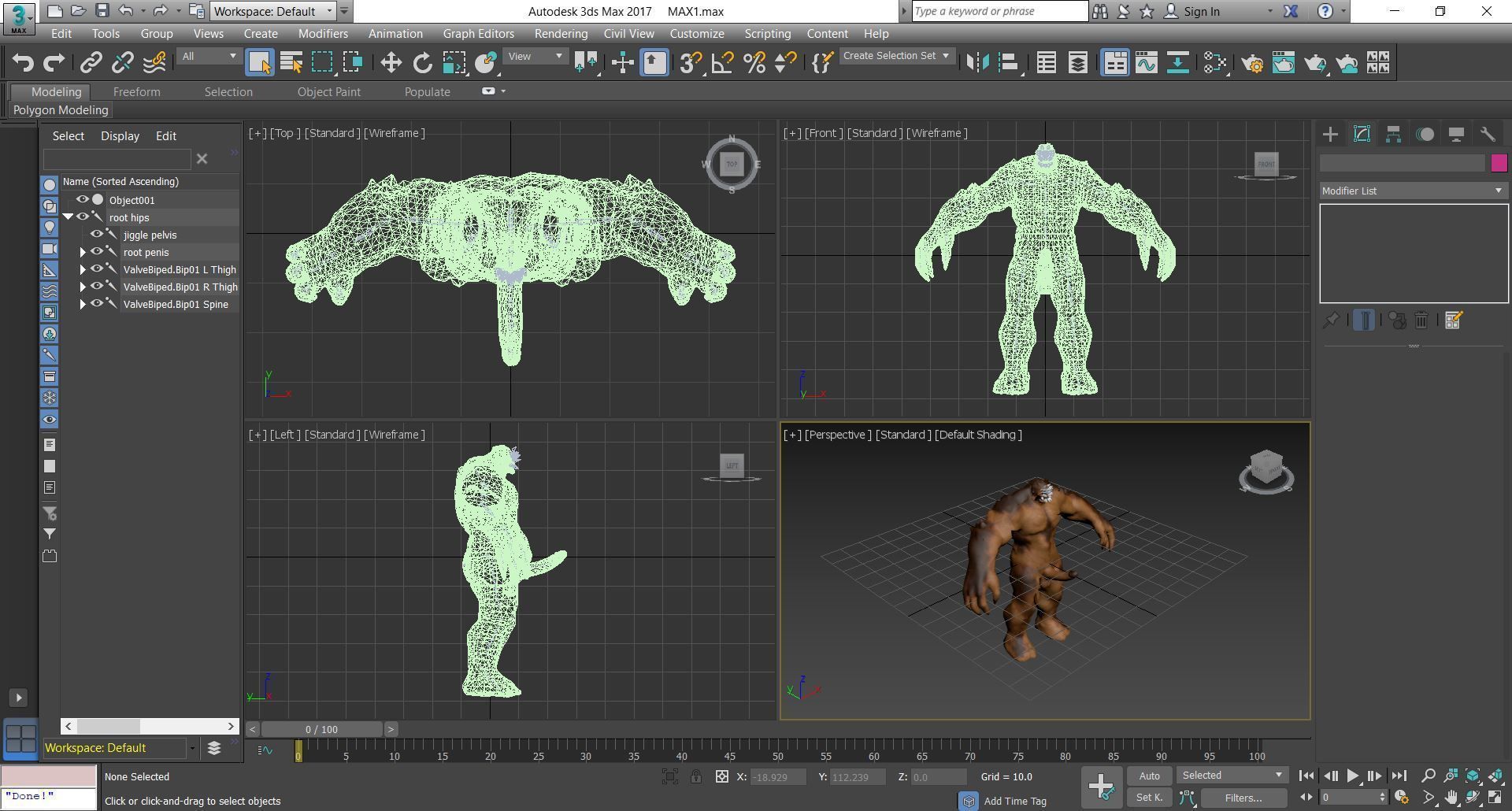Open the Layer Explorer button
This screenshot has height=811, width=1512.
[x=1077, y=63]
